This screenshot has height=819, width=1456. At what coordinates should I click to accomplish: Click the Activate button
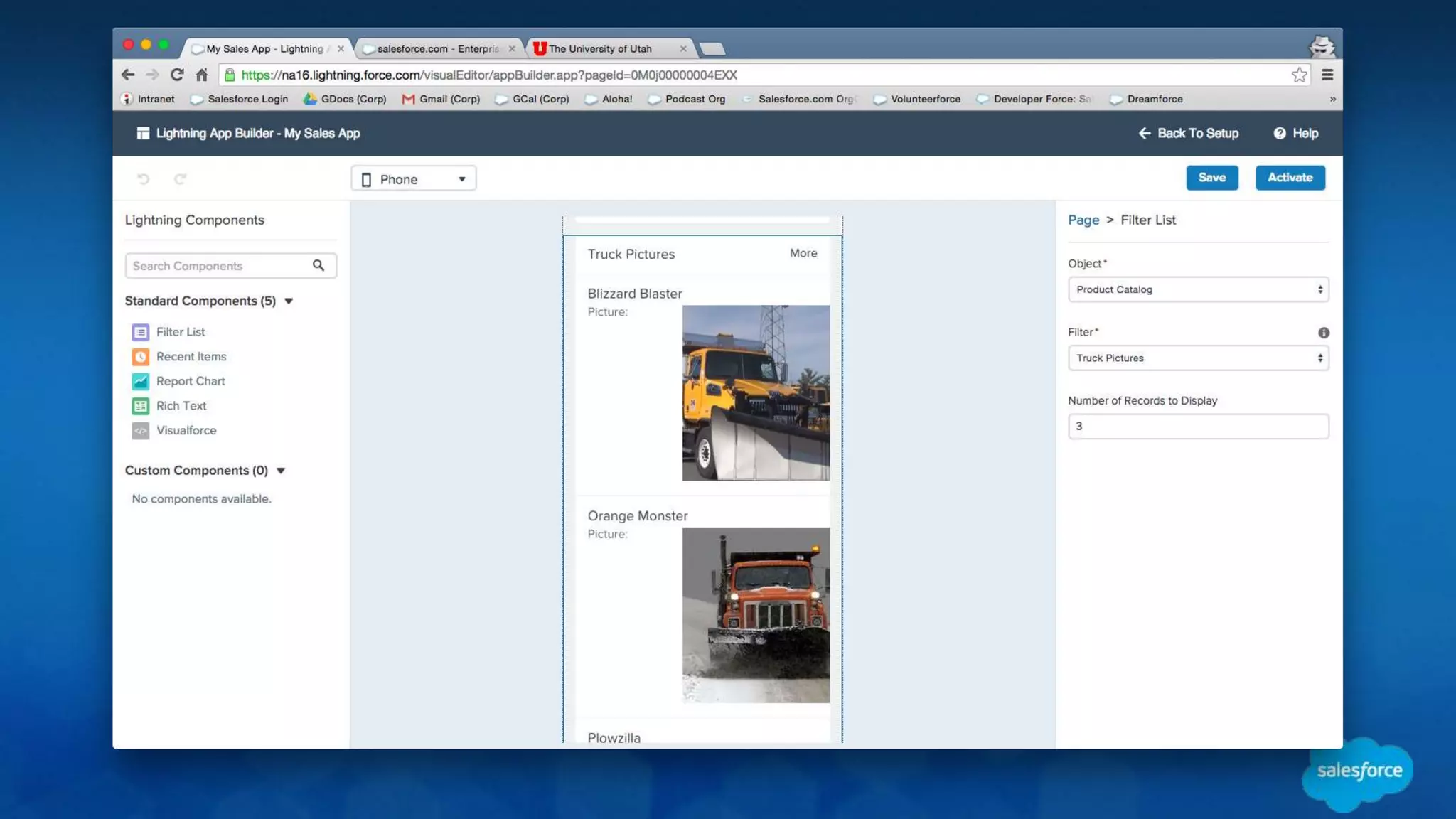pos(1290,178)
